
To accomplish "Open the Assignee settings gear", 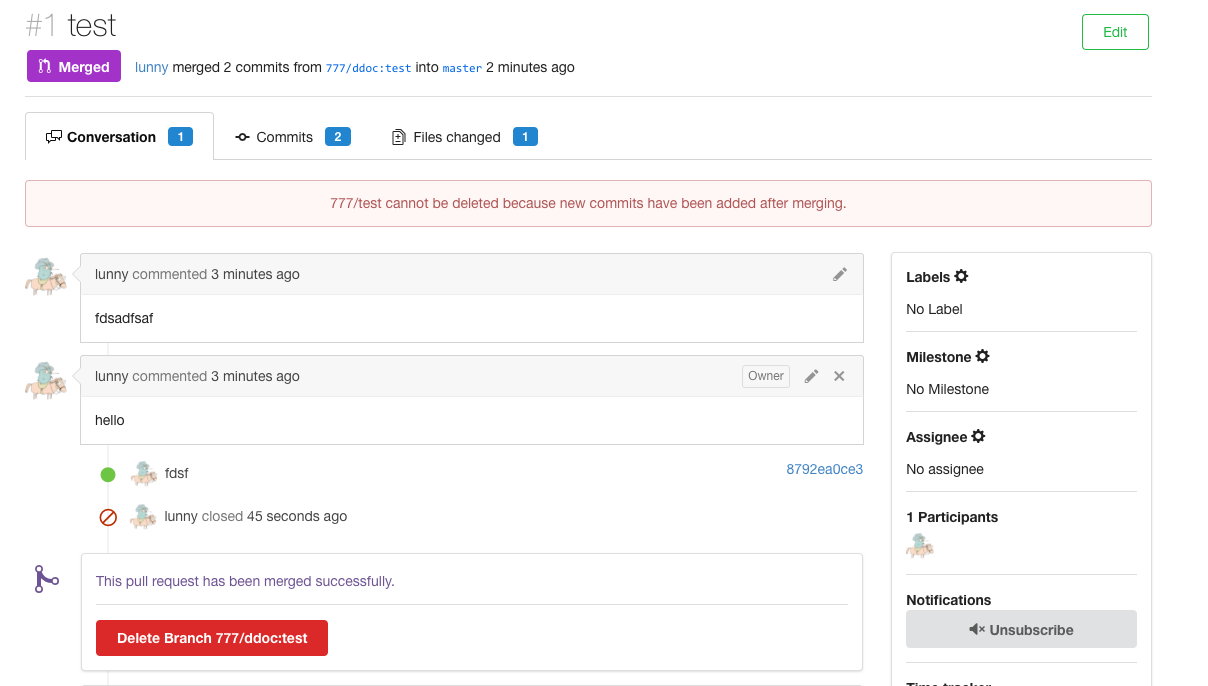I will [x=978, y=436].
